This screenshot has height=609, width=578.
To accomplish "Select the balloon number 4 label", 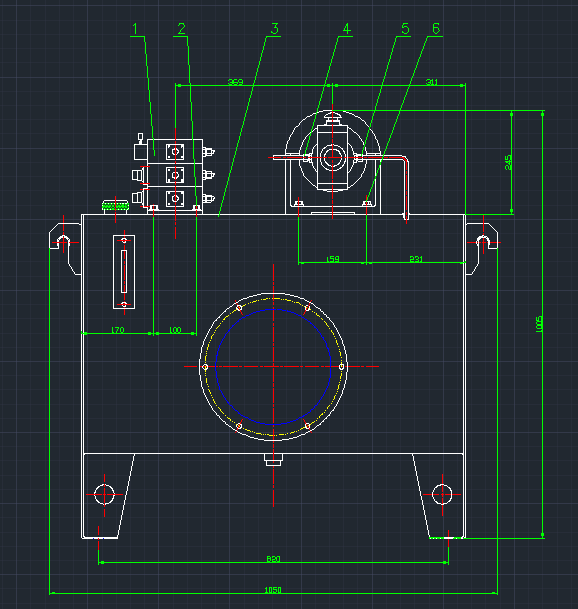I will tap(346, 29).
